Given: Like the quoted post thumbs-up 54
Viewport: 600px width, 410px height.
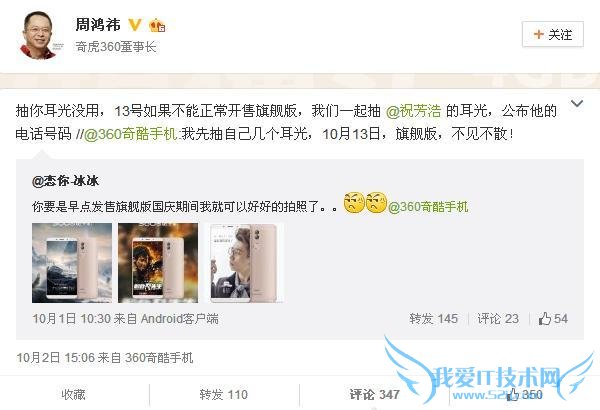Looking at the screenshot, I should (x=553, y=319).
